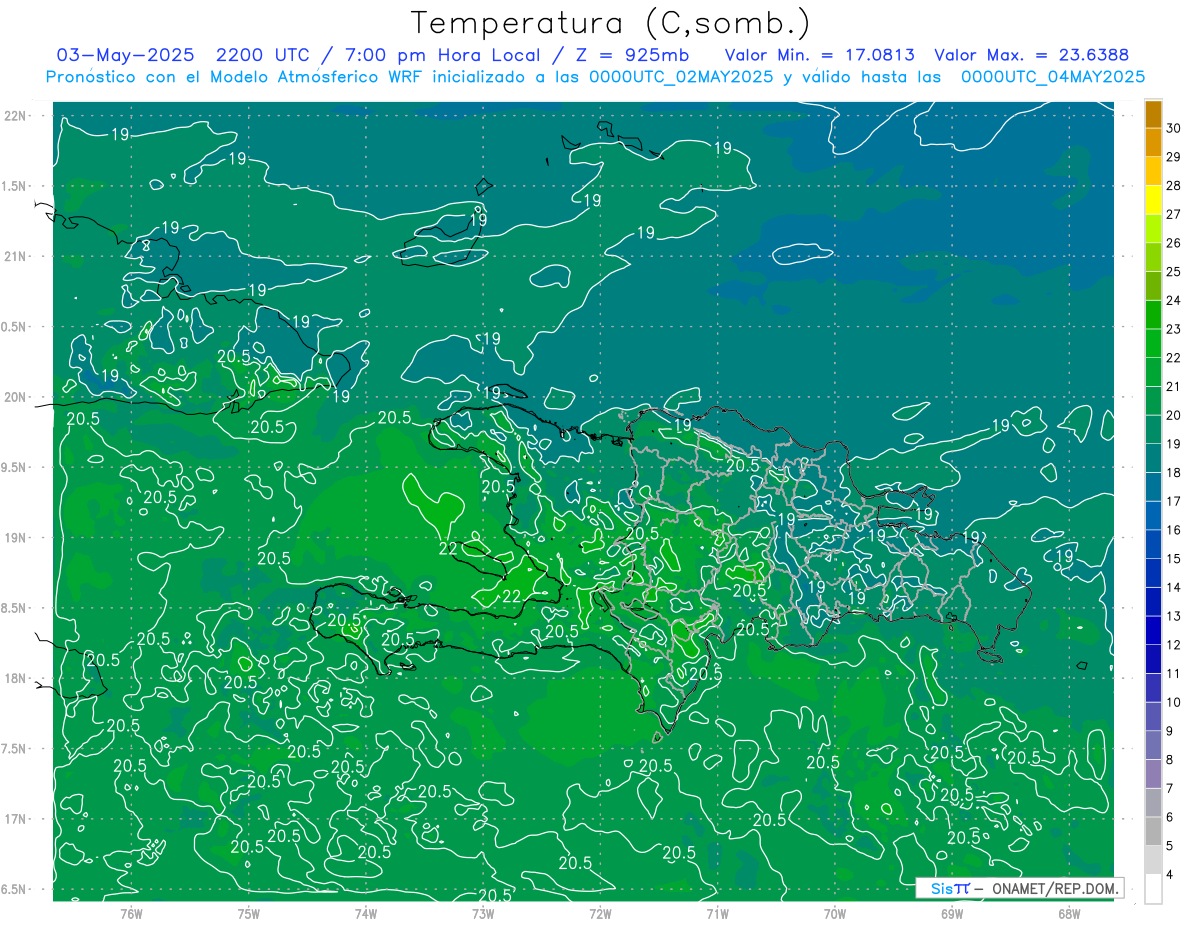Click the "0000UTC_02MAY2025" initialization timestamp
The height and width of the screenshot is (927, 1200).
(x=680, y=76)
